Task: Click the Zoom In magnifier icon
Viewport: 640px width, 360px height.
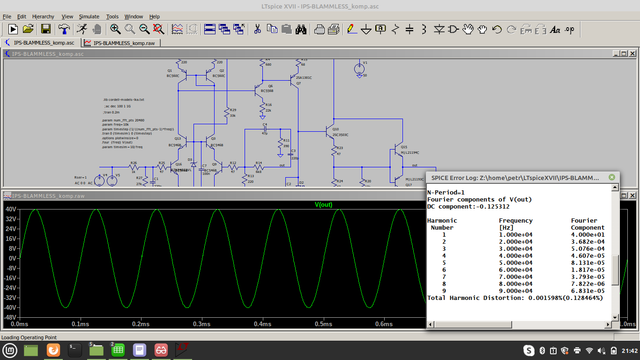Action: pos(115,29)
